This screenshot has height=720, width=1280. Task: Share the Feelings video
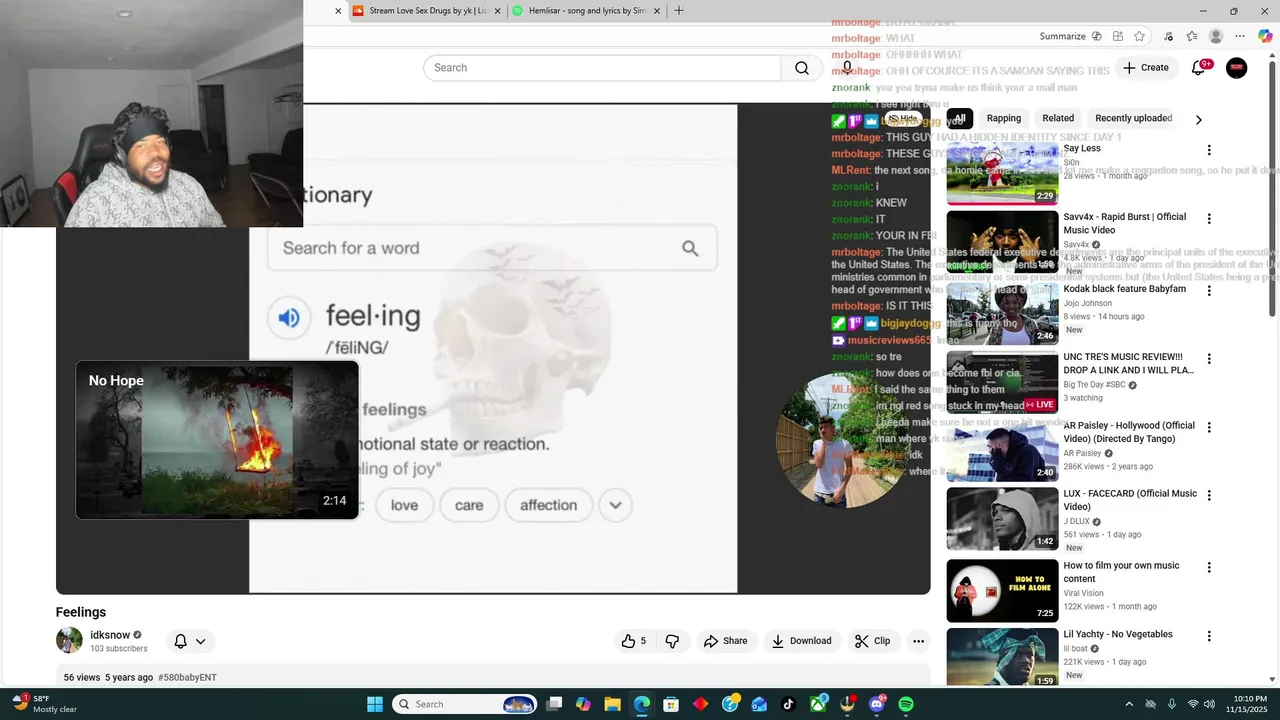pos(726,641)
